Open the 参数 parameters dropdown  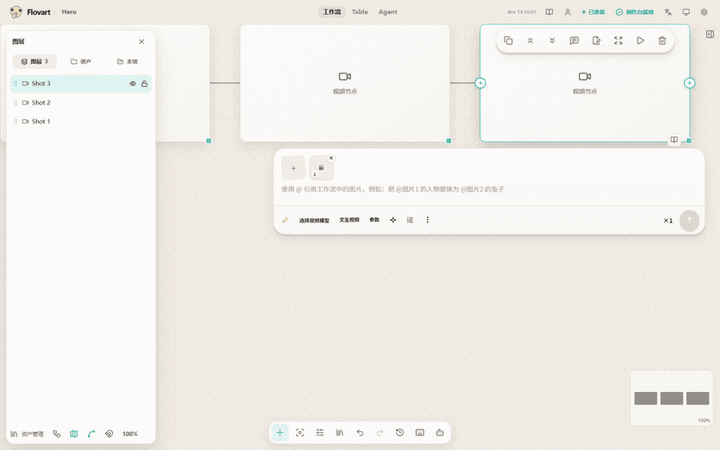point(374,220)
